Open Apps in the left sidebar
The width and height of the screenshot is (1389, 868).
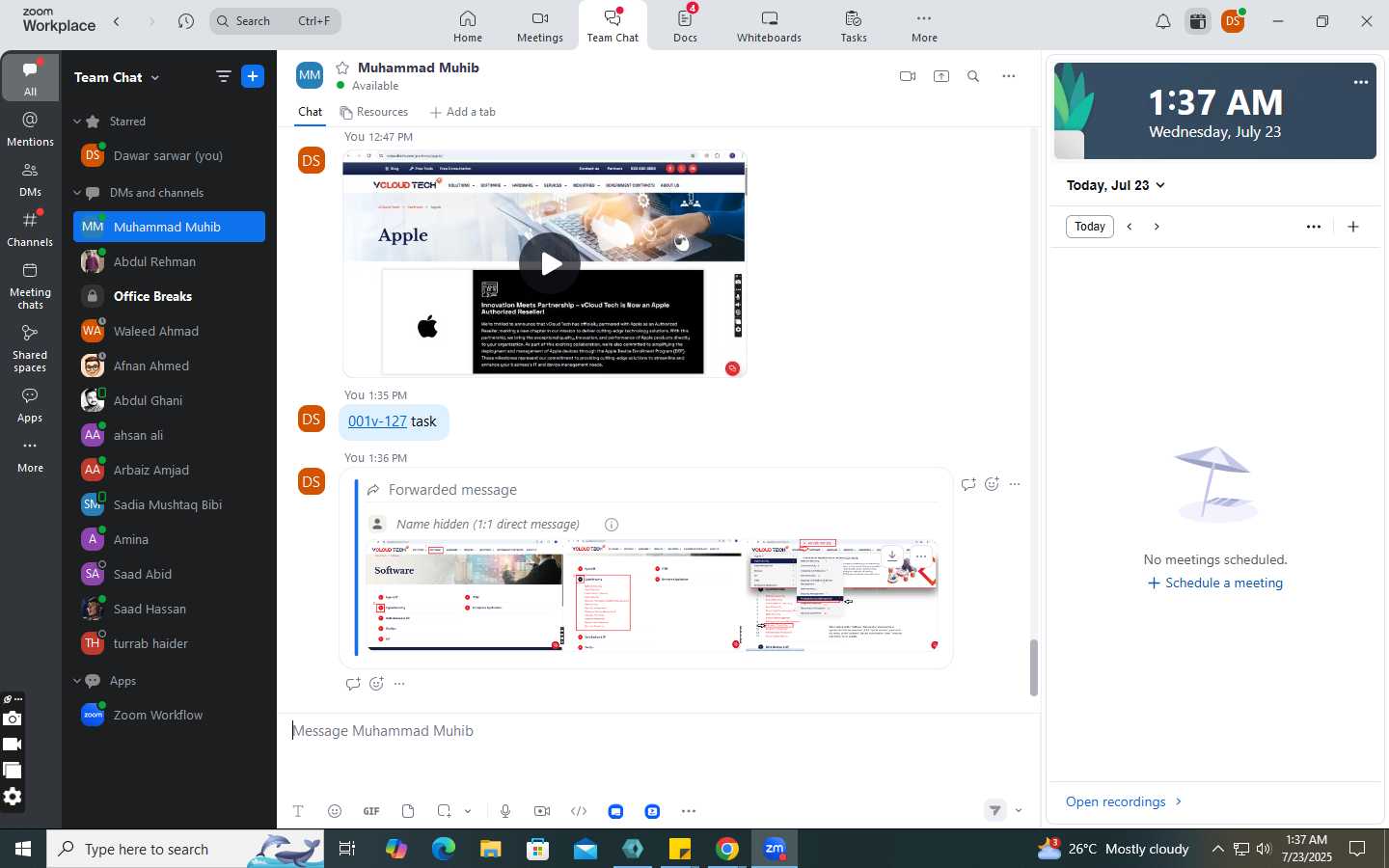pos(31,406)
